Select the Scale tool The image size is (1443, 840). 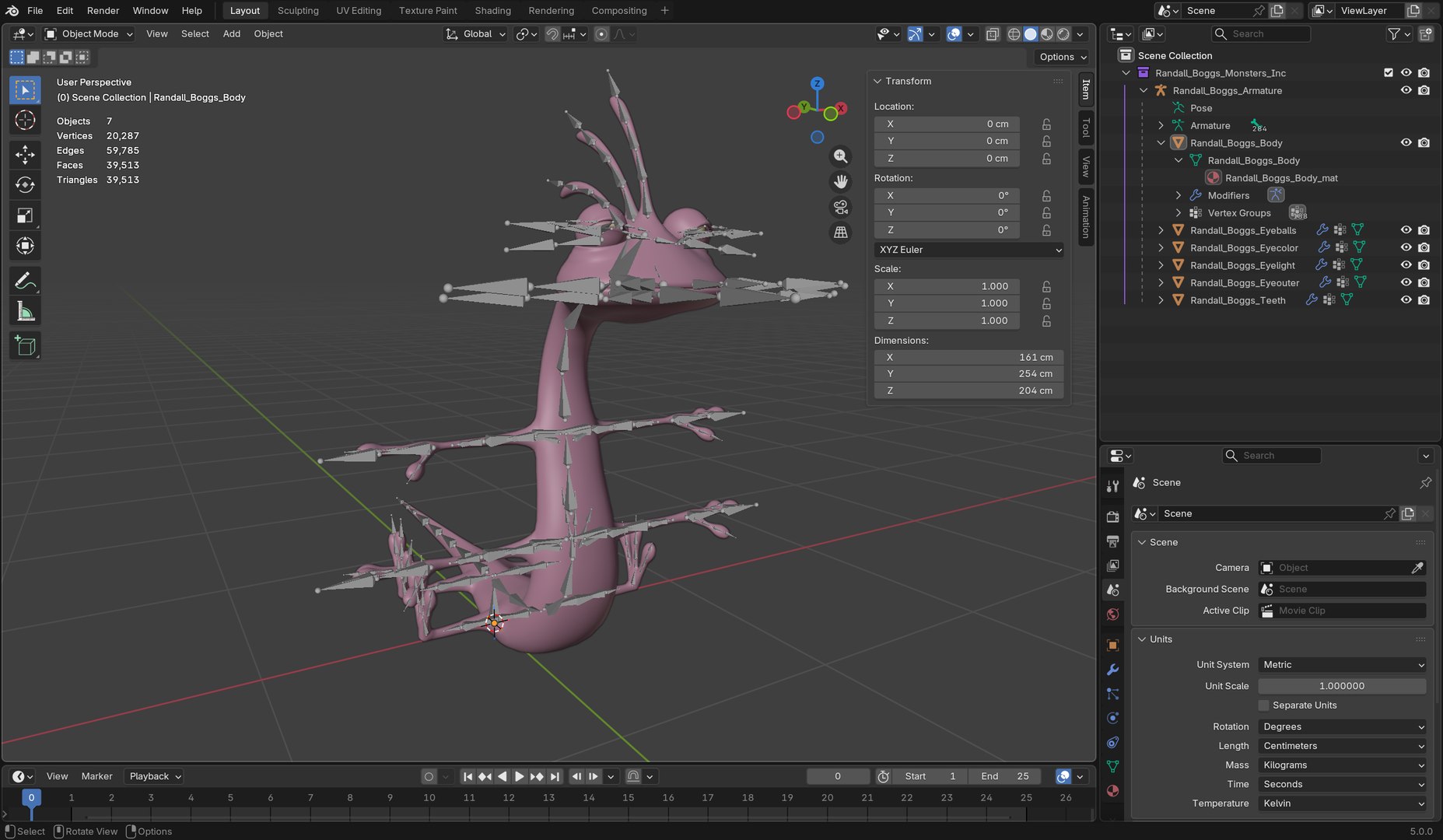click(x=25, y=215)
